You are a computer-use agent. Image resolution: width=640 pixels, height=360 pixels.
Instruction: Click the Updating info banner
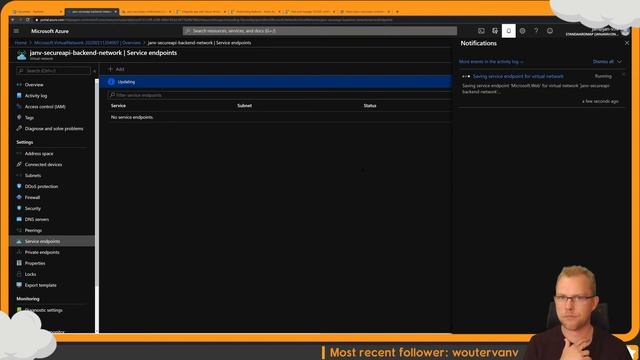(276, 82)
